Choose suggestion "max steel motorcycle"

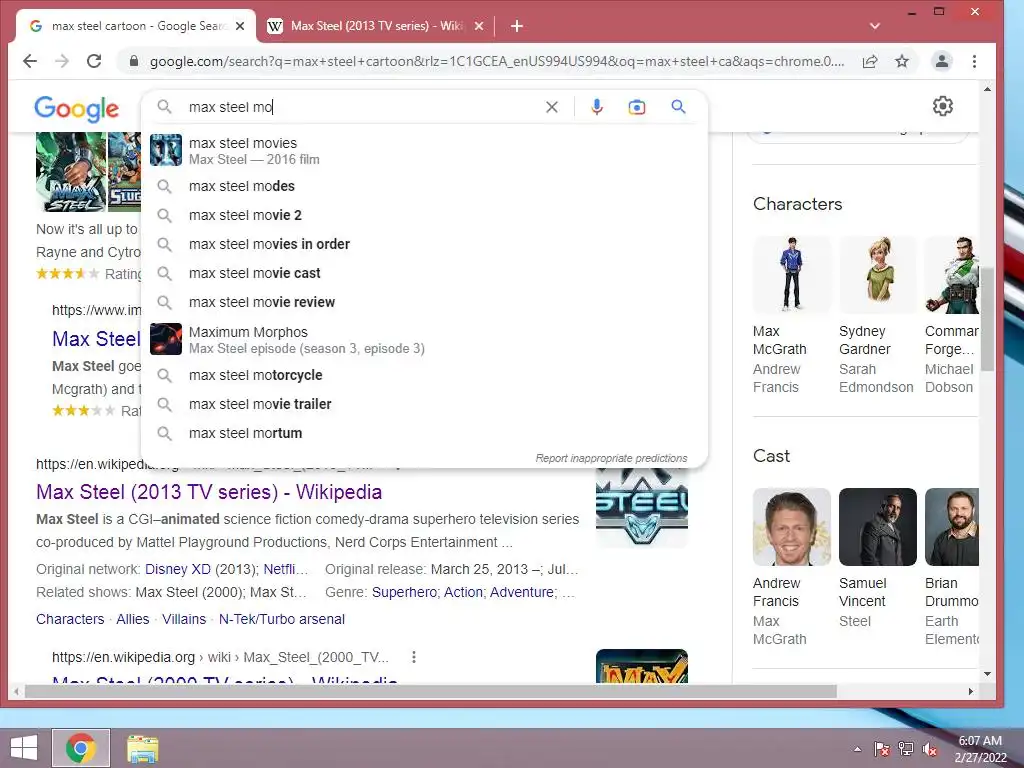tap(424, 375)
